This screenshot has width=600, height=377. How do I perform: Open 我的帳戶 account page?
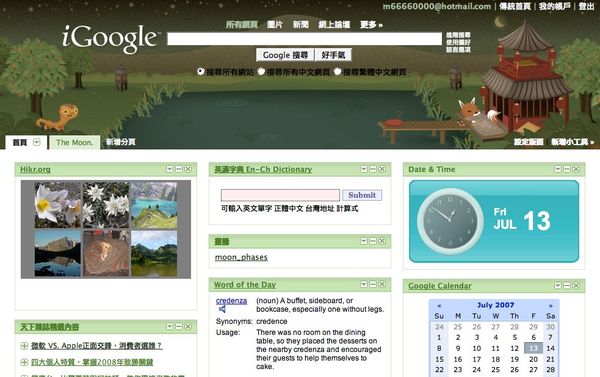(554, 7)
